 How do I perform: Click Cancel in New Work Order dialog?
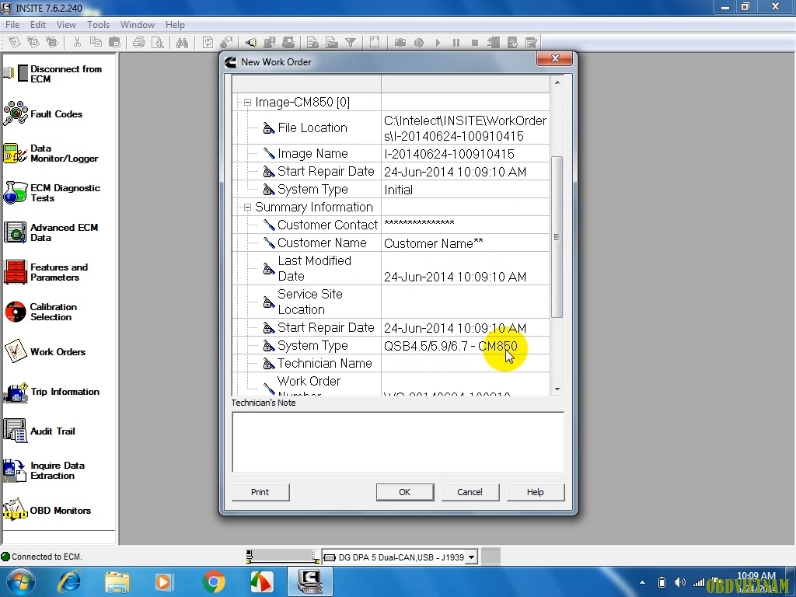(x=470, y=492)
